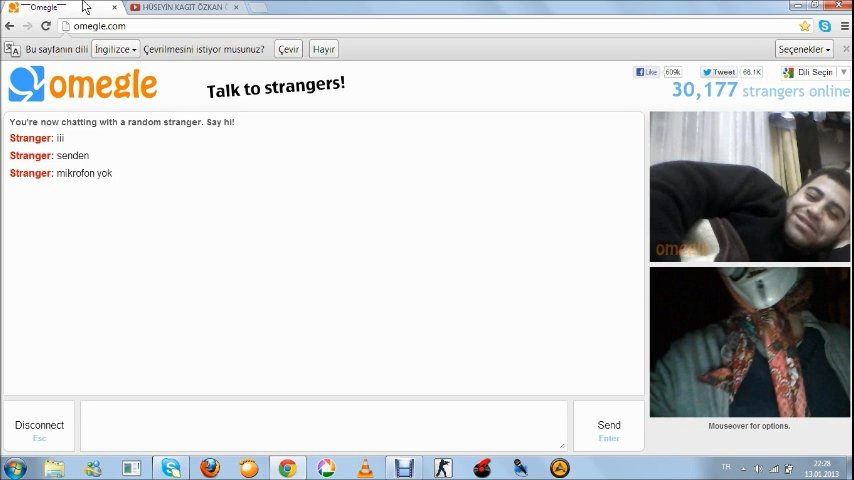Click the Çevir translate button
The height and width of the screenshot is (480, 854).
tap(289, 49)
